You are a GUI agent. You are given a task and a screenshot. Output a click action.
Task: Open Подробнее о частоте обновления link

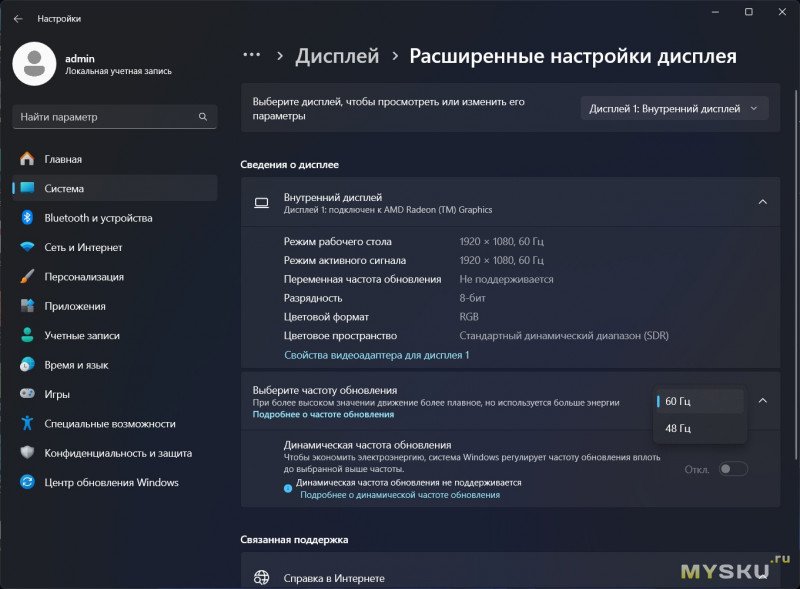click(323, 414)
